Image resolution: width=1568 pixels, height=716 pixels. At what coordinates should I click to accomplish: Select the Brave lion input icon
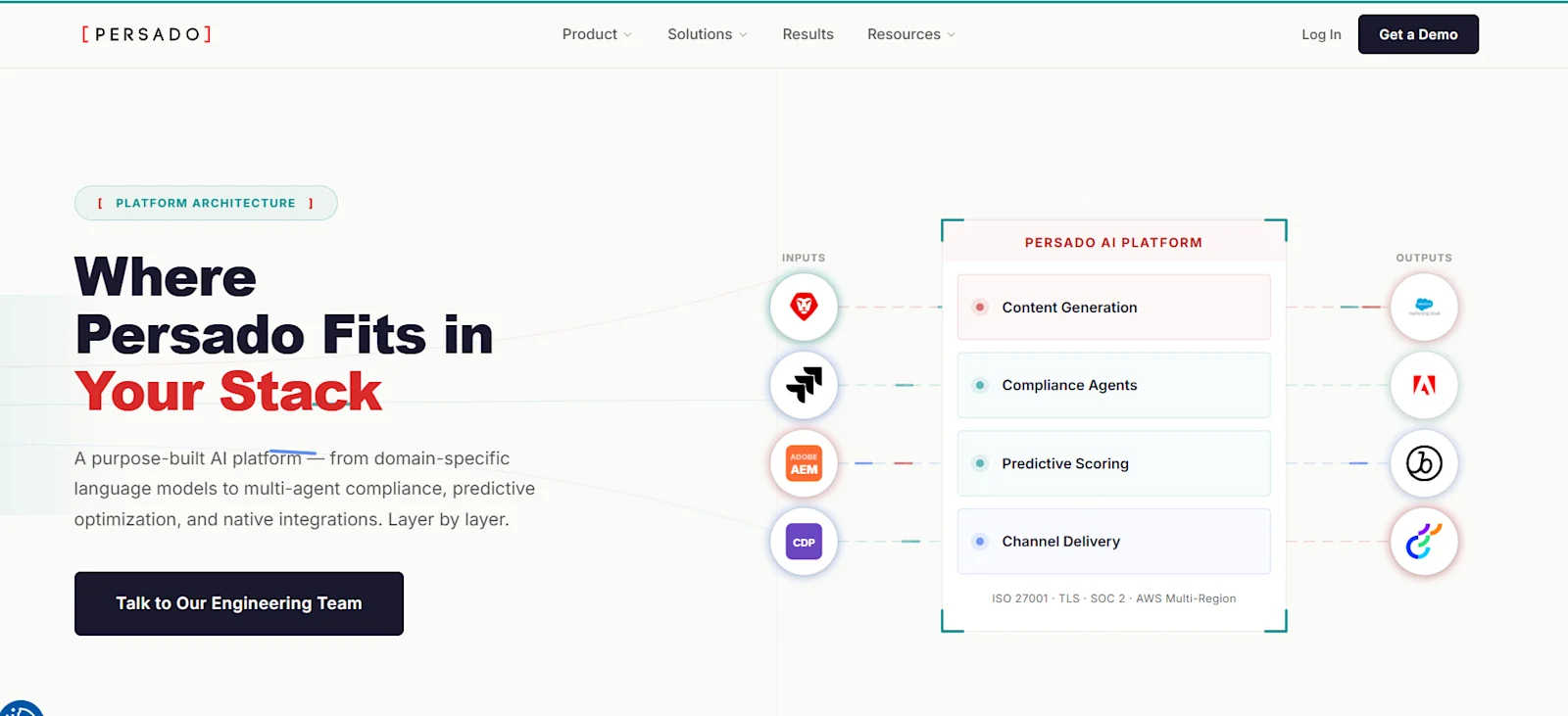coord(804,307)
